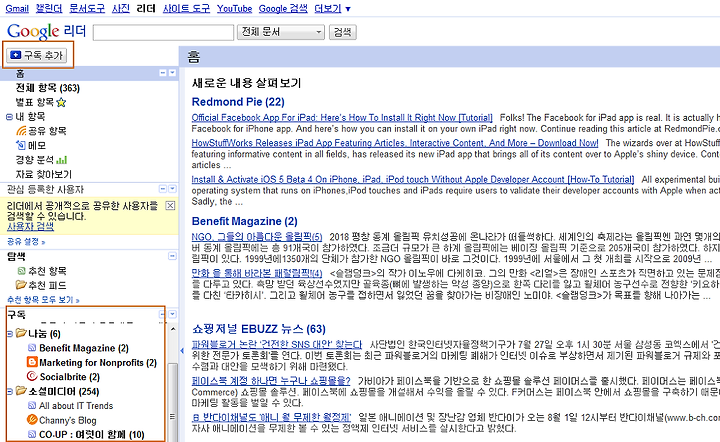
Task: Click the plus icon on 구독 추가 button
Action: click(x=16, y=55)
